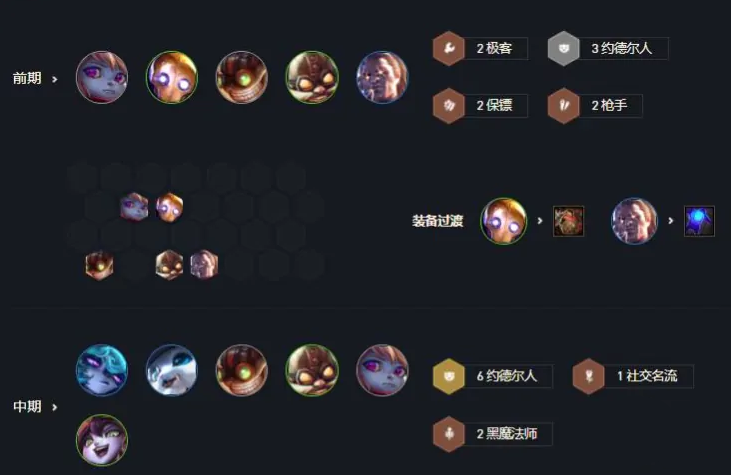This screenshot has height=475, width=731.
Task: Click the blue orb item icon
Action: coord(699,221)
